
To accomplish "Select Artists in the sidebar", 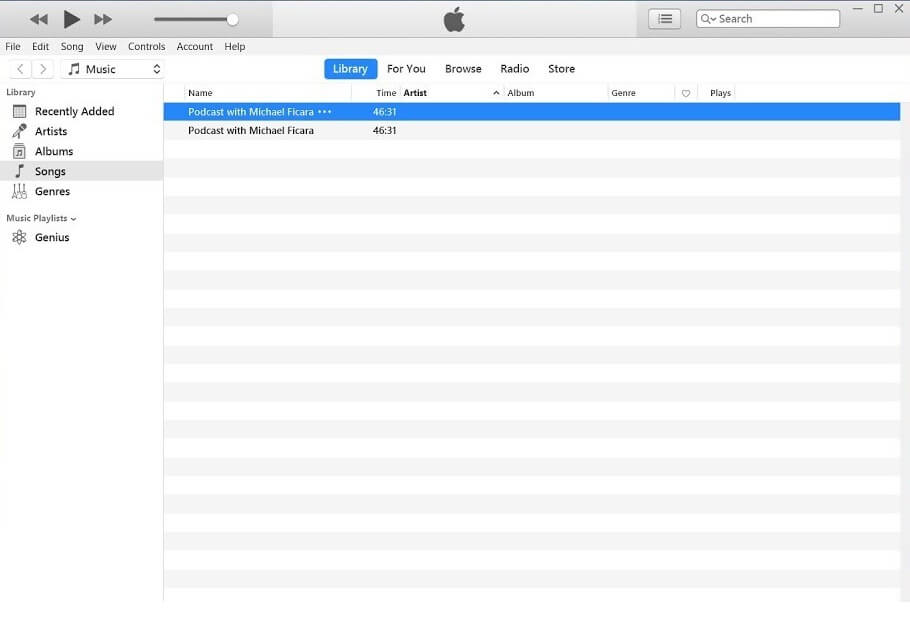I will coord(50,131).
